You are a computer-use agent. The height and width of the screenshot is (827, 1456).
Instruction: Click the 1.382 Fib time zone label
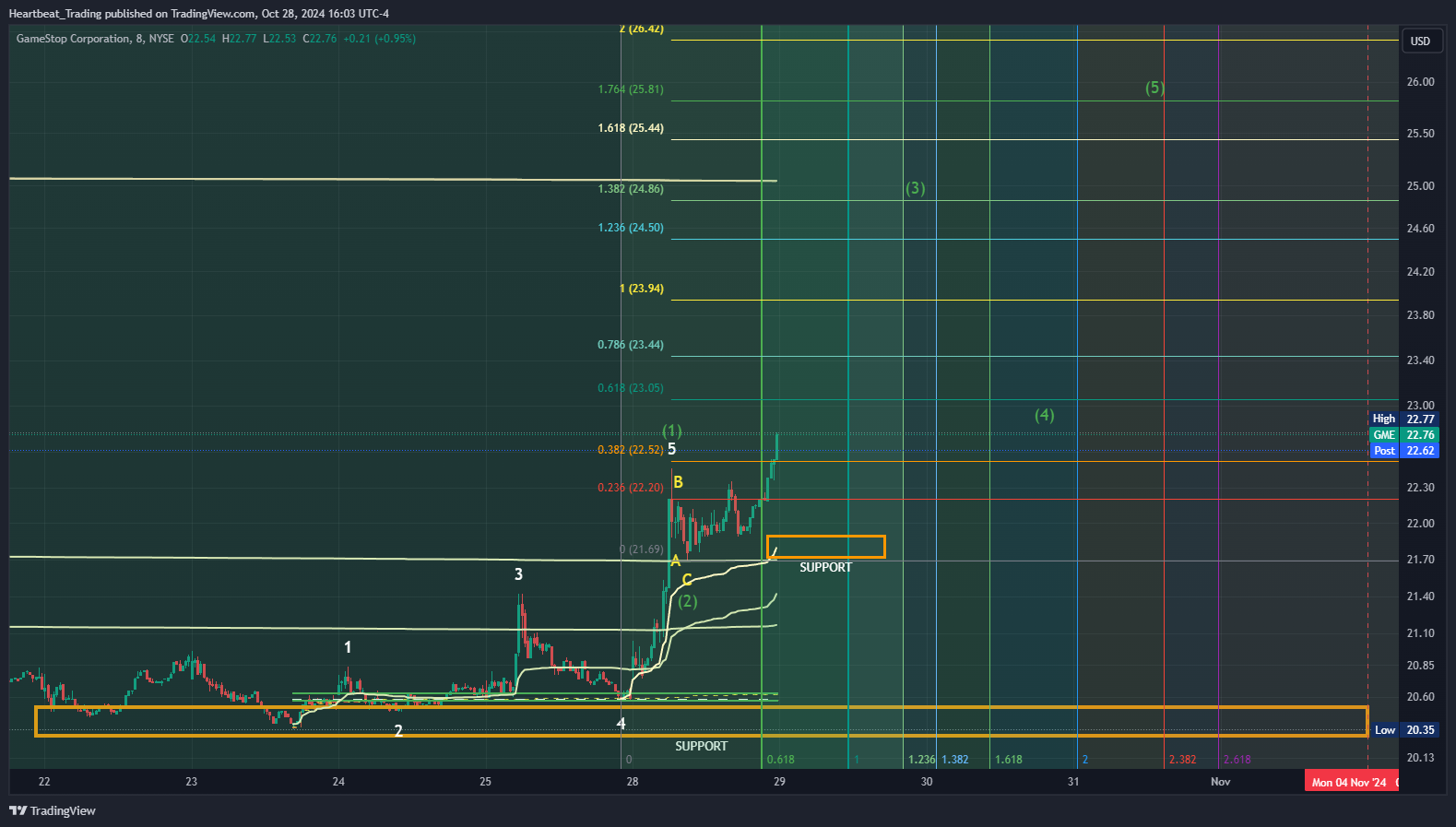click(x=955, y=760)
